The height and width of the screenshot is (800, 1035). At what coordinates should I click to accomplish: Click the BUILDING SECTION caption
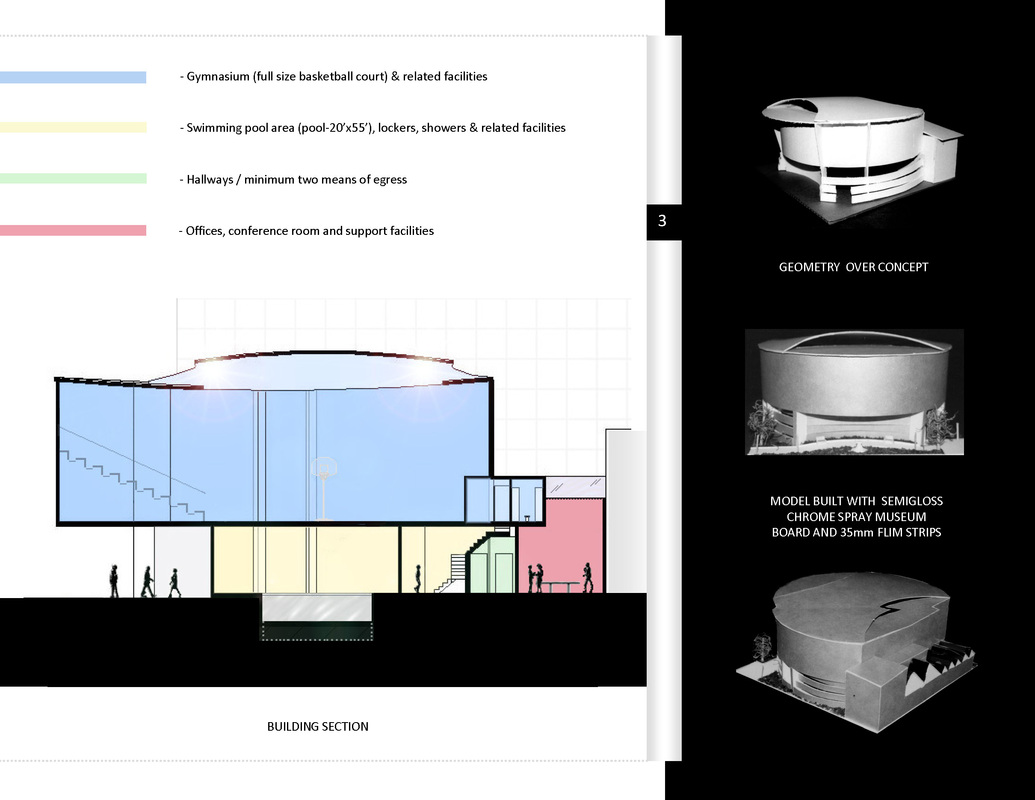pos(317,727)
